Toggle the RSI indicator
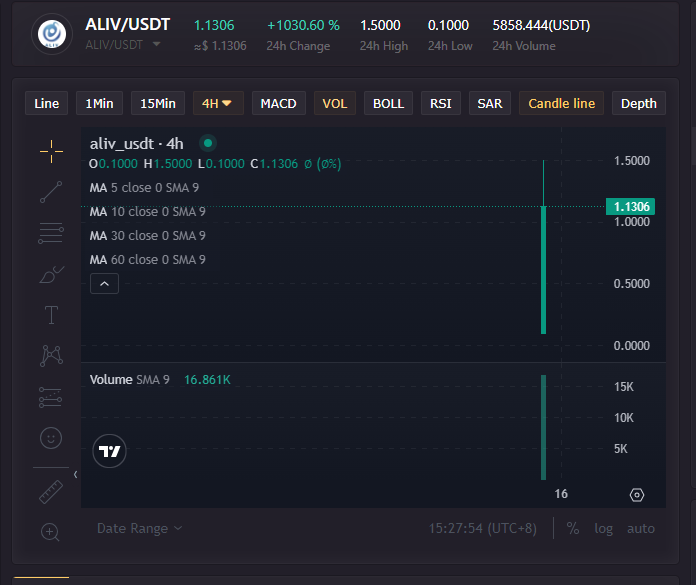This screenshot has width=696, height=585. coord(441,103)
